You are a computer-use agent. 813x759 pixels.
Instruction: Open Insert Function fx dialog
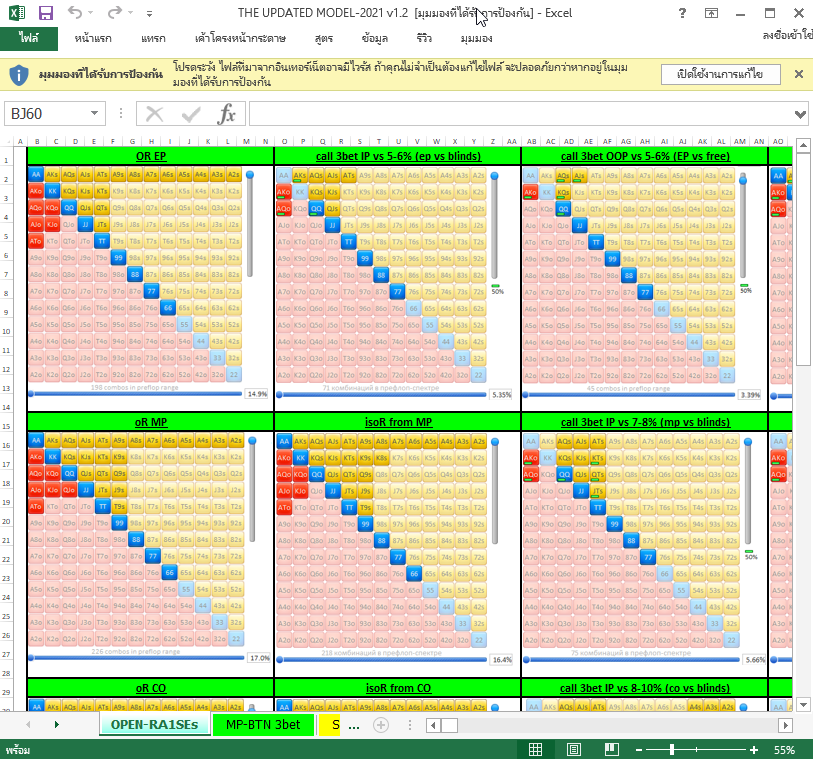tap(227, 114)
